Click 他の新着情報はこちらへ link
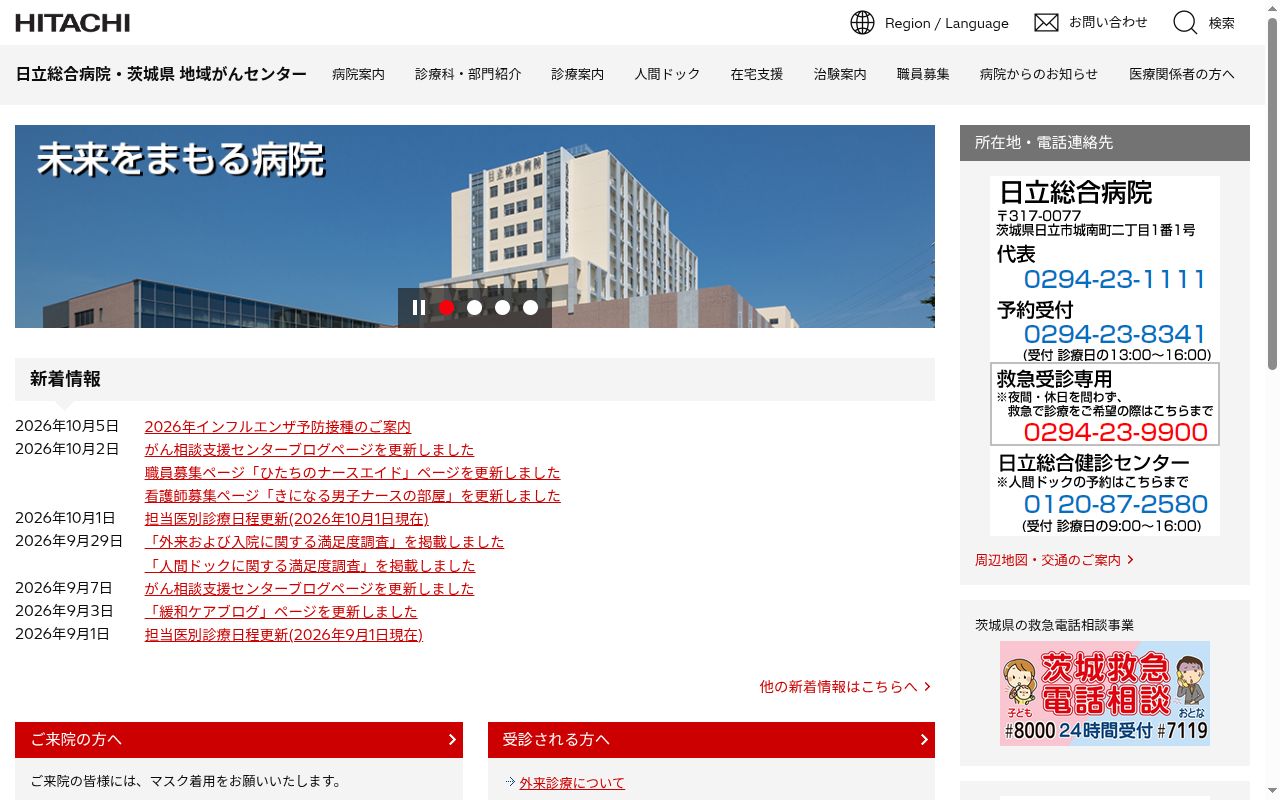 pos(845,687)
